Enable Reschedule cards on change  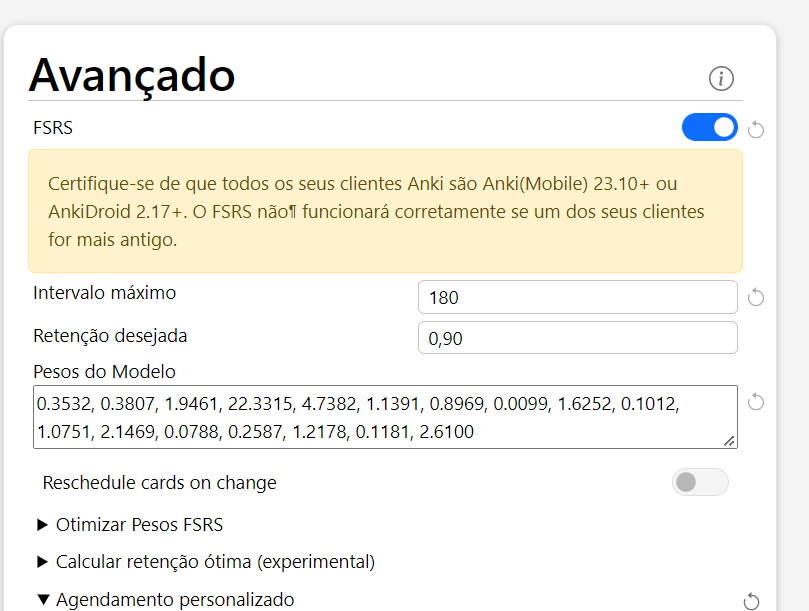pos(700,482)
